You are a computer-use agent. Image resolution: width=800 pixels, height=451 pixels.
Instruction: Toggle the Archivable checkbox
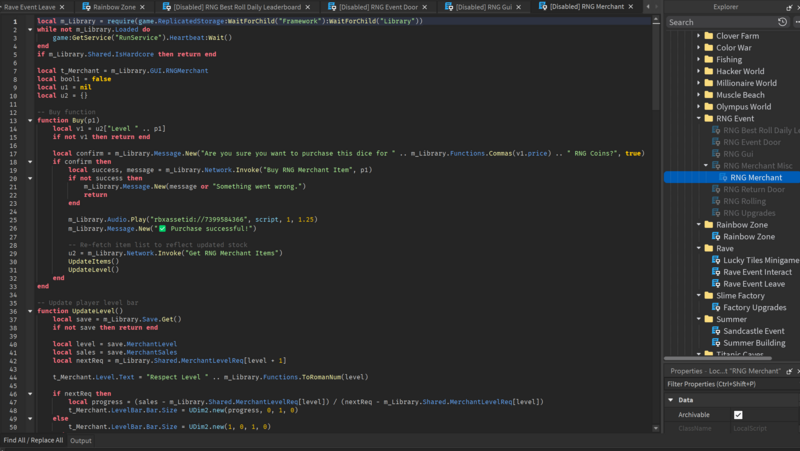738,415
